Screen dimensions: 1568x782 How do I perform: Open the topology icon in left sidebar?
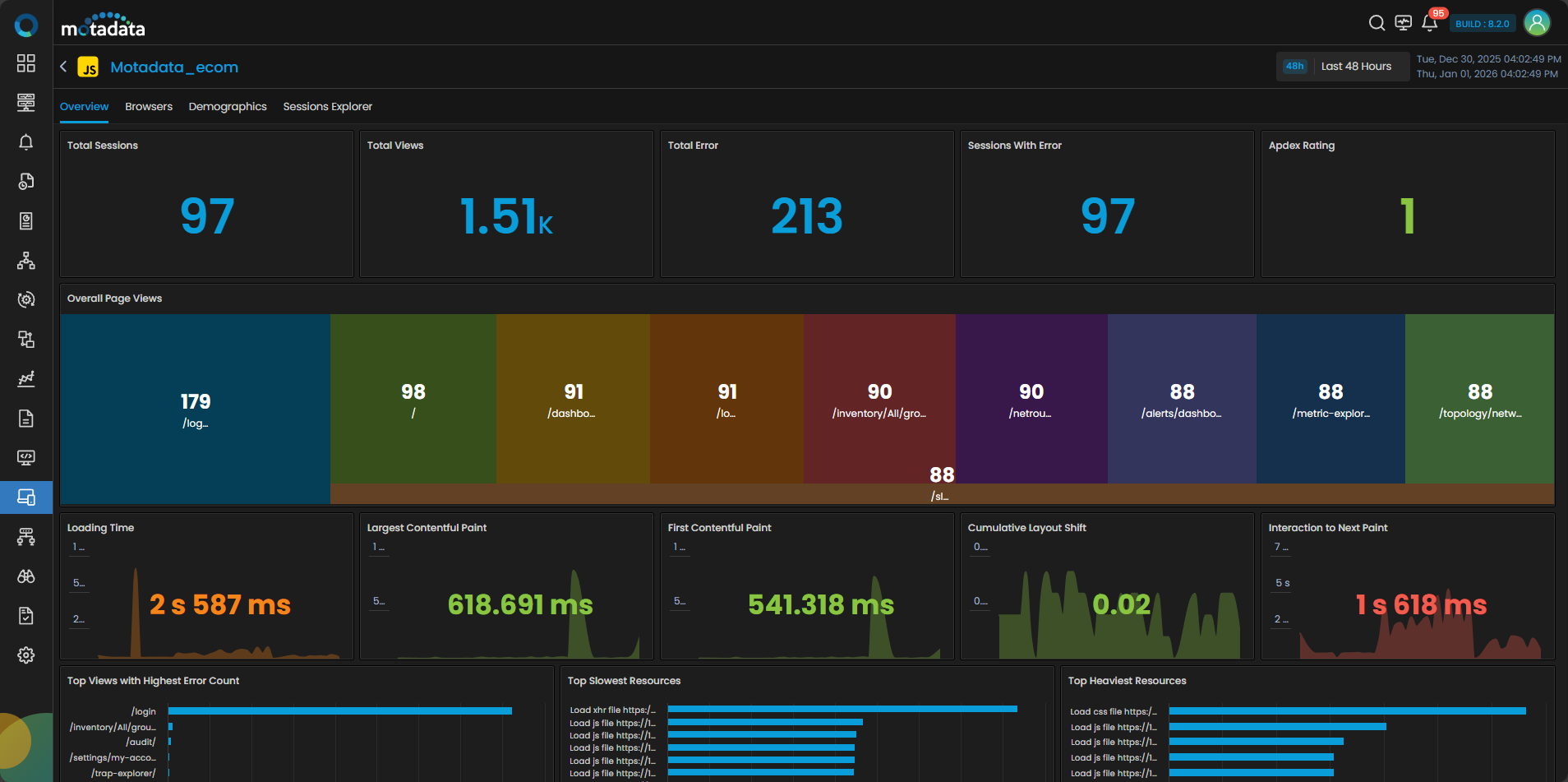[x=26, y=261]
